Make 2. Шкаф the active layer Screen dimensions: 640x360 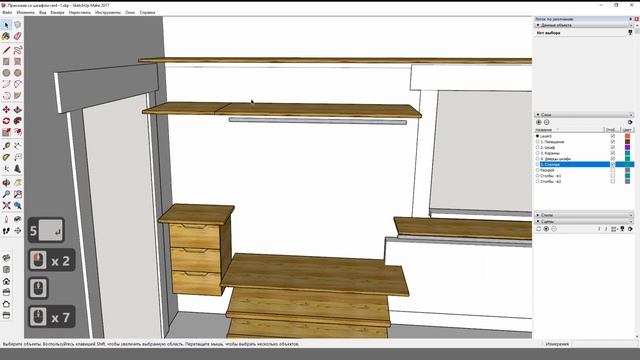tap(538, 147)
